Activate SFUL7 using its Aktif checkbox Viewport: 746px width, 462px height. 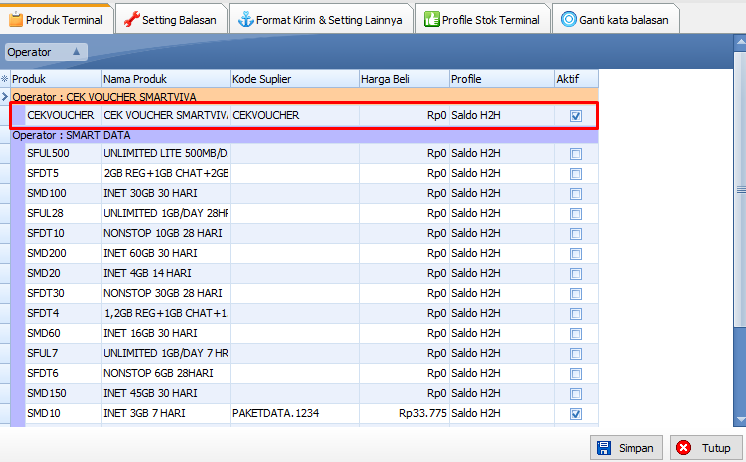576,354
